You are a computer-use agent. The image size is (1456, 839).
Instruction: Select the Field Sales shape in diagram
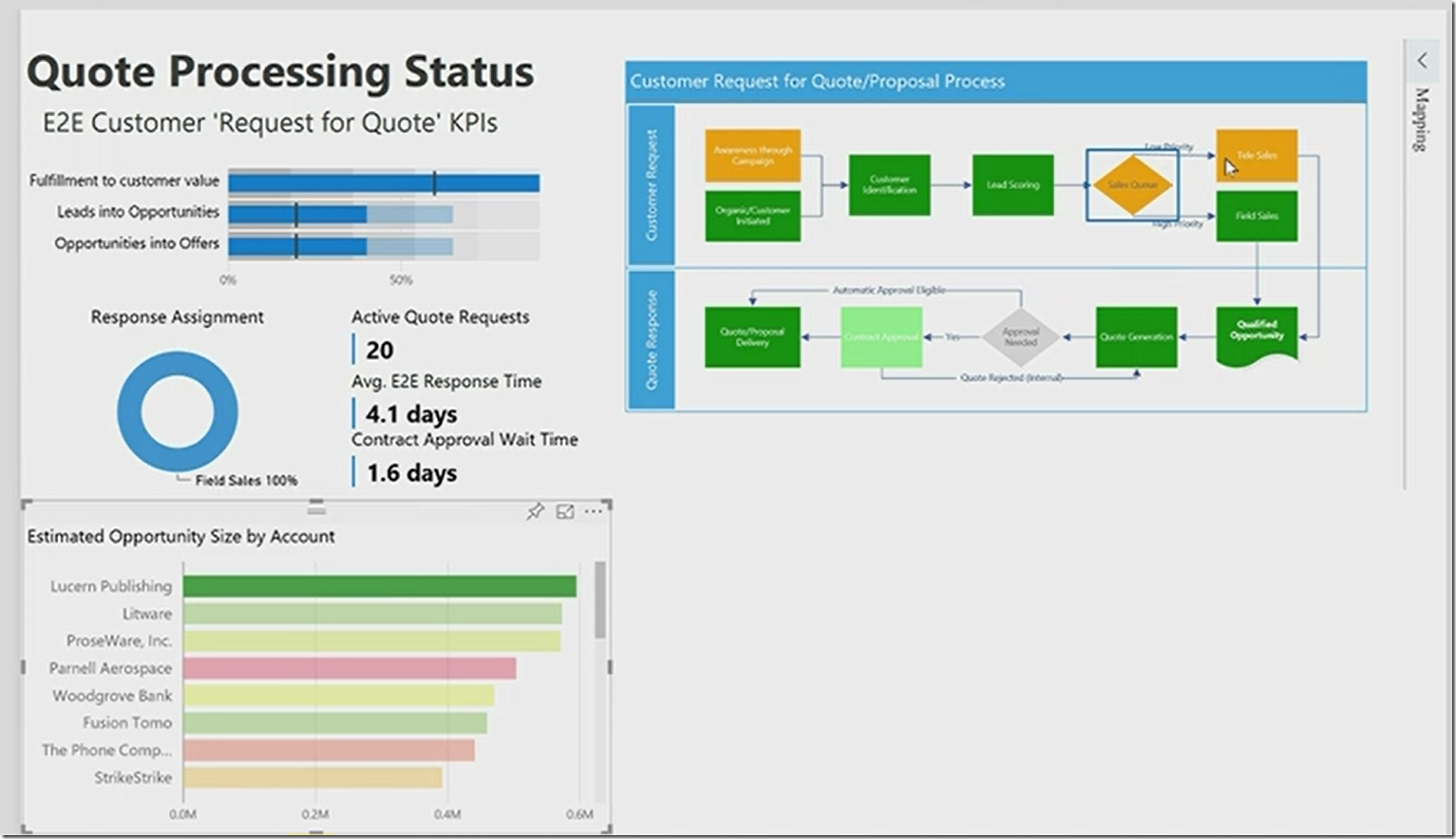1257,216
